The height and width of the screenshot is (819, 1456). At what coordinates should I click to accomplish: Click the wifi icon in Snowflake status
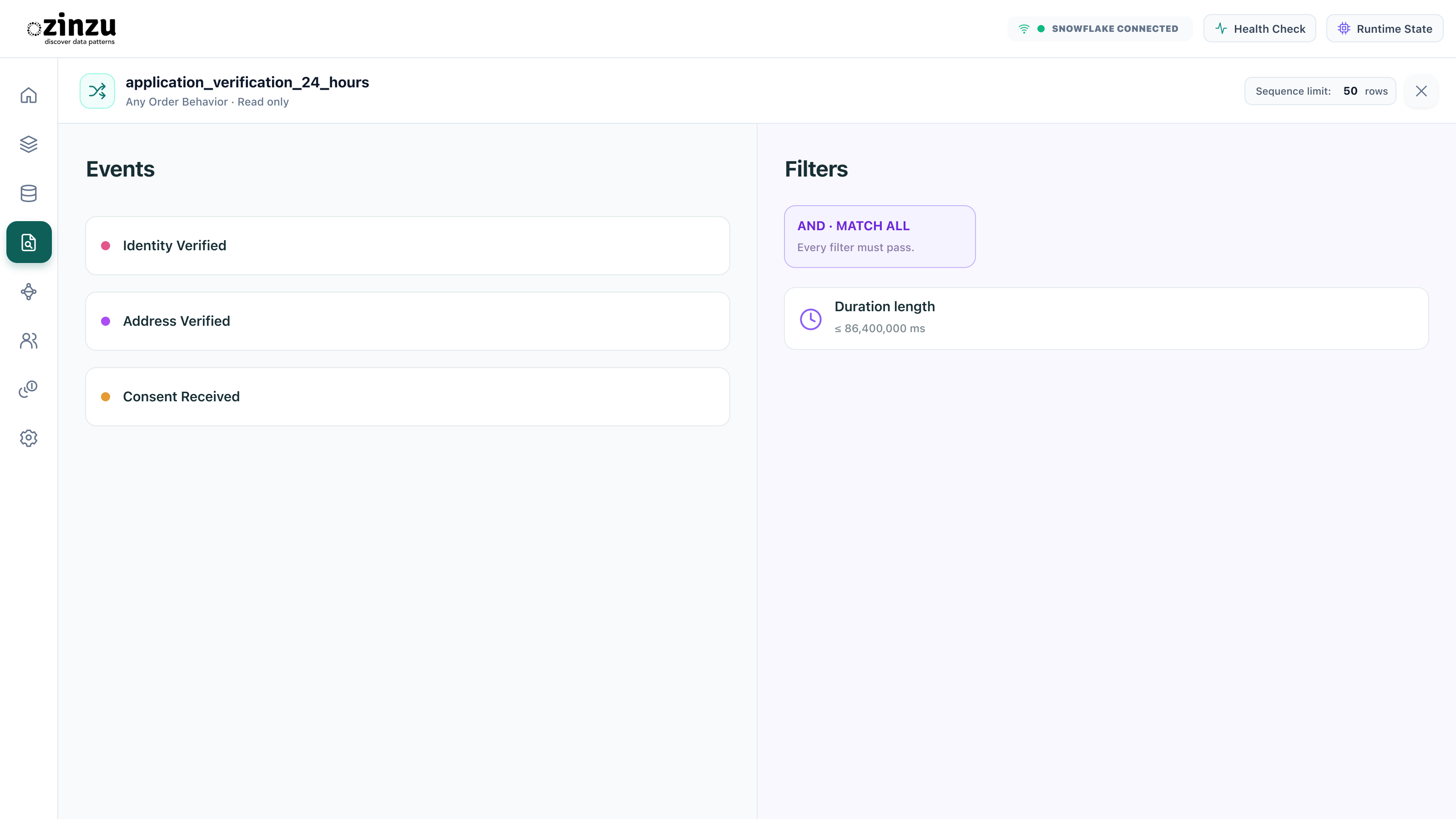[1024, 29]
